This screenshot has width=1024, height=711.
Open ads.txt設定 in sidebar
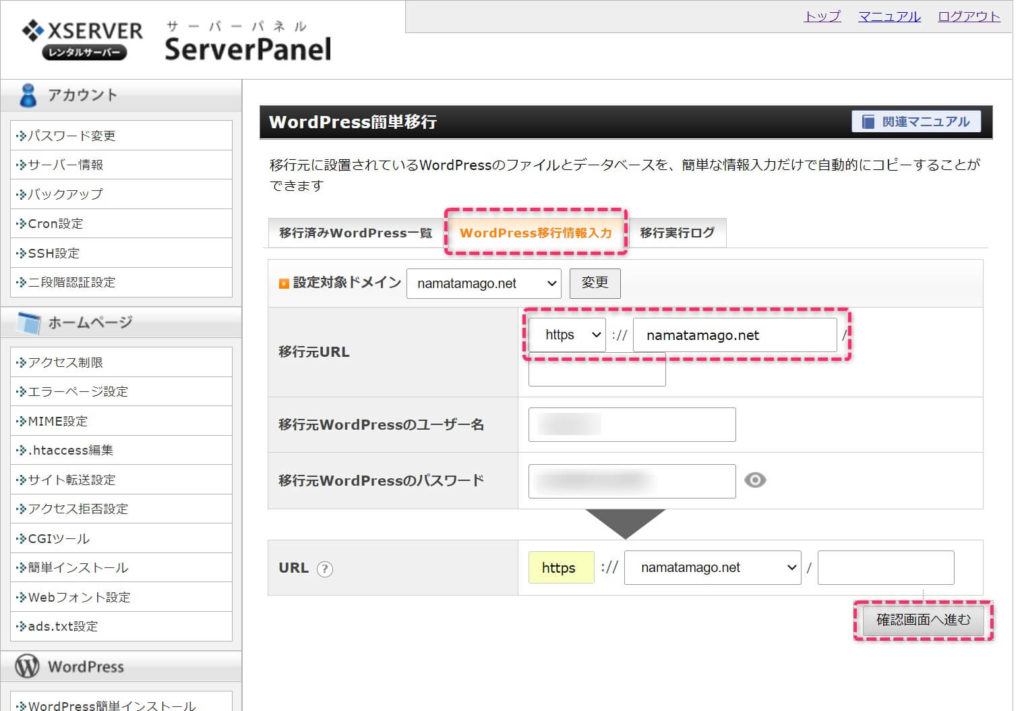point(121,627)
